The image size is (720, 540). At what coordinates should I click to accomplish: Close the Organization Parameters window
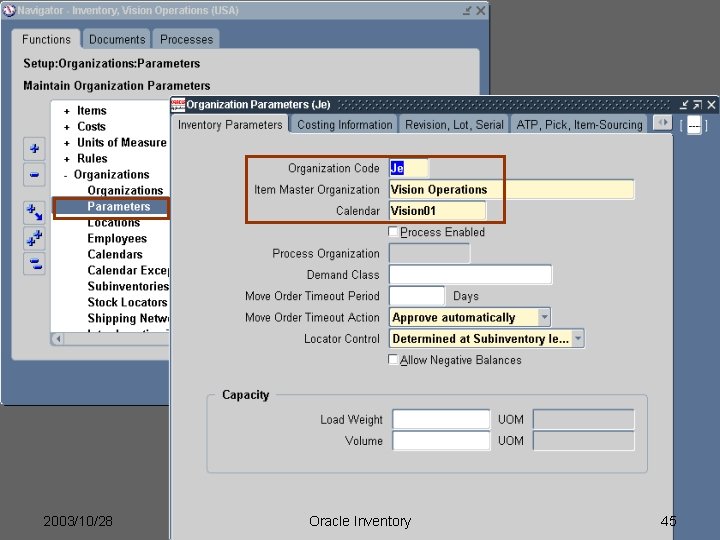coord(711,105)
